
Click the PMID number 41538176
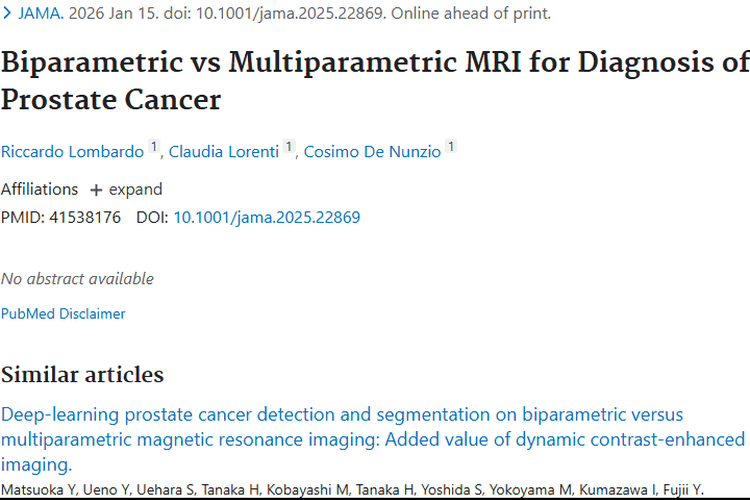(x=83, y=217)
